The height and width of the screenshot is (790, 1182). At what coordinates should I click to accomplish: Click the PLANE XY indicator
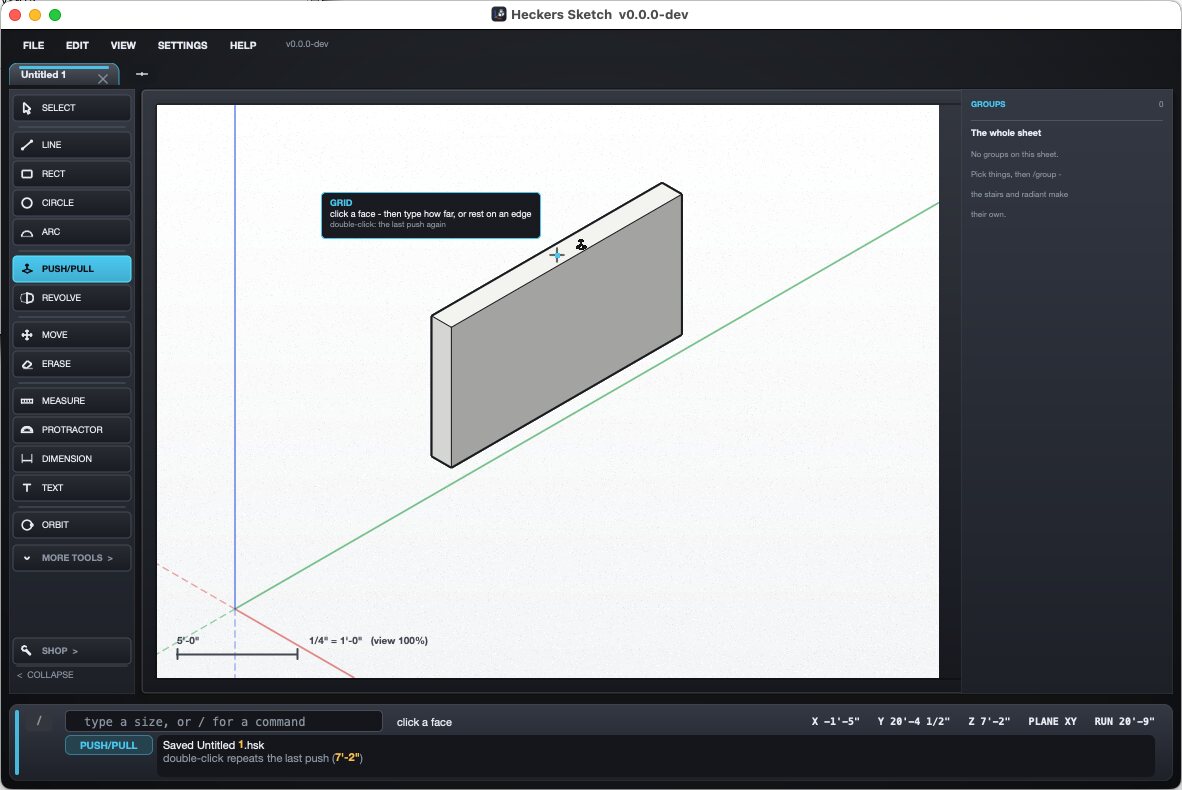(1052, 721)
